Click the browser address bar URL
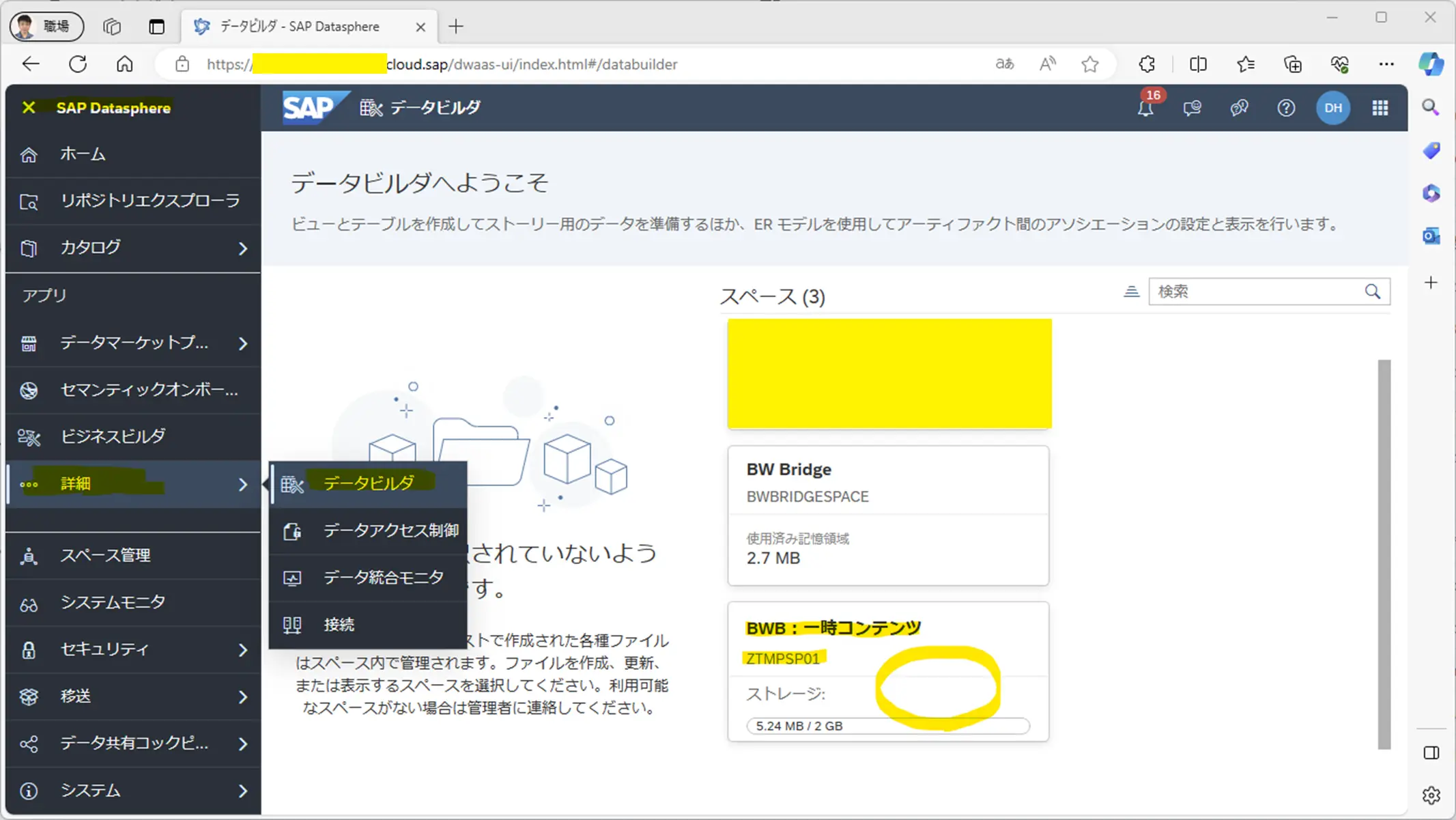Screen dimensions: 1456x820 coord(442,64)
